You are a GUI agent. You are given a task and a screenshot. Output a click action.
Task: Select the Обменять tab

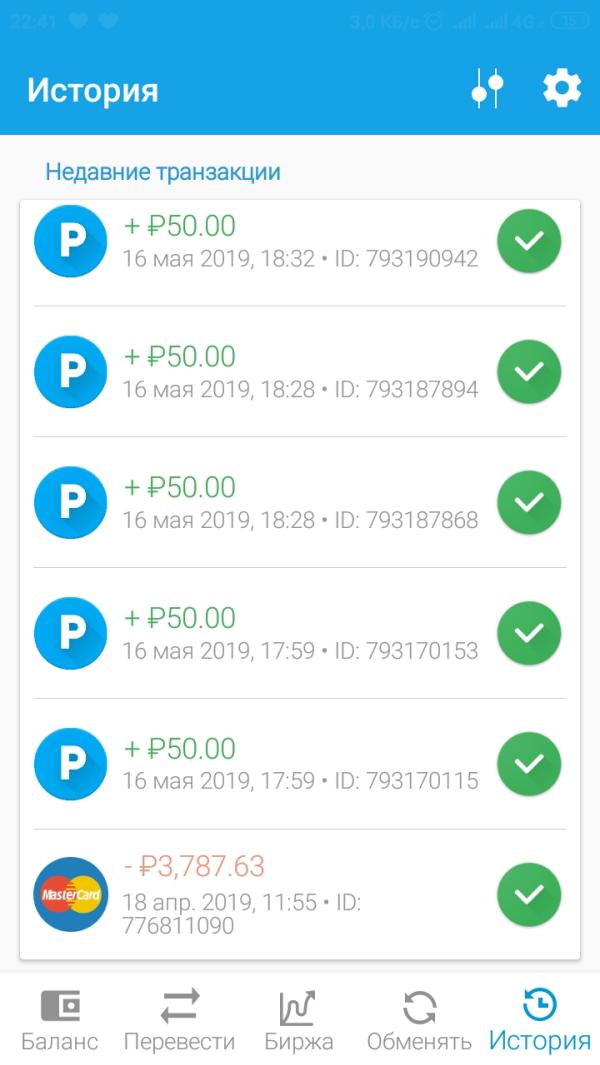tap(419, 1019)
